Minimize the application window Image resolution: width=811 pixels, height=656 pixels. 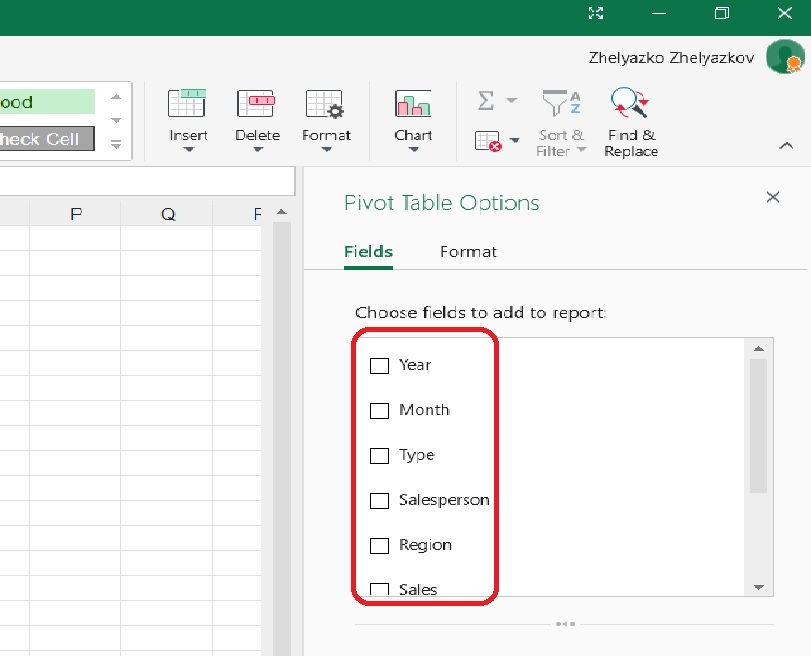coord(658,13)
